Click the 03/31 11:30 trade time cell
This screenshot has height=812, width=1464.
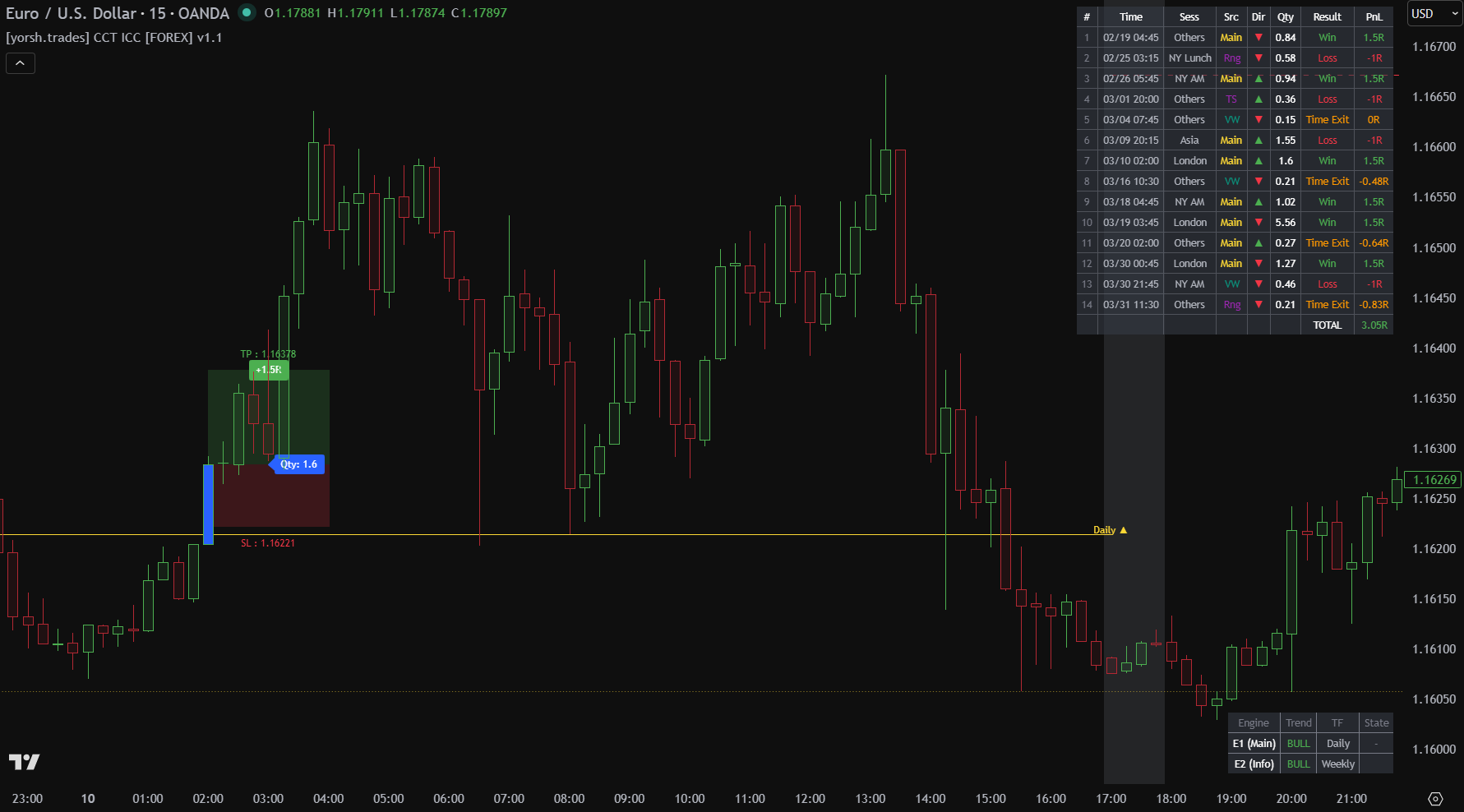1130,305
